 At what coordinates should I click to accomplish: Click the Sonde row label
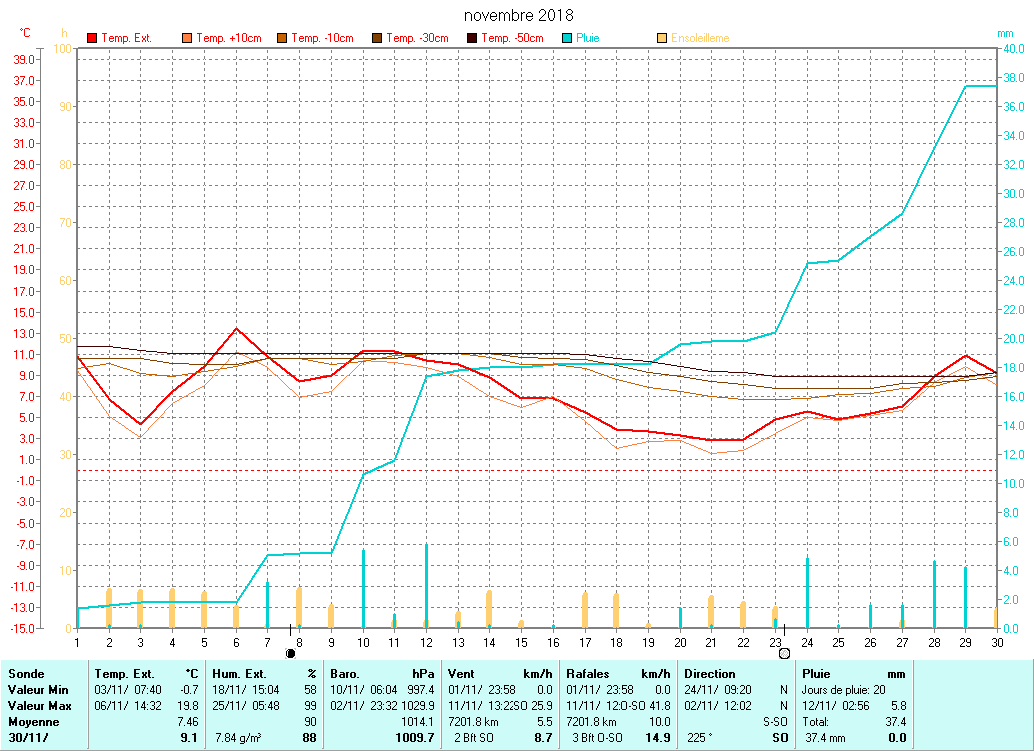[x=26, y=674]
